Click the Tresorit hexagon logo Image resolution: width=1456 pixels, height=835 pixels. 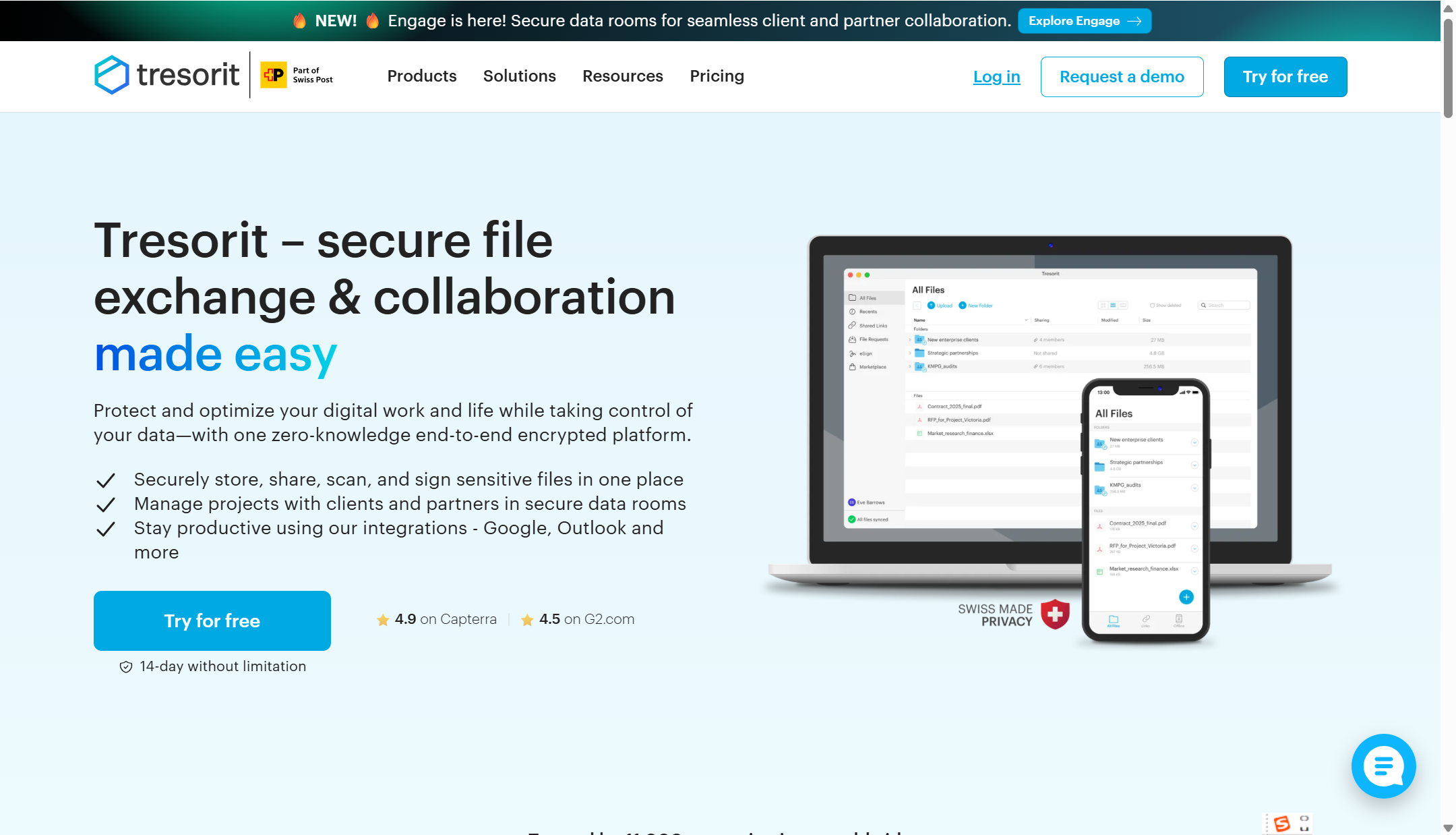[x=112, y=75]
